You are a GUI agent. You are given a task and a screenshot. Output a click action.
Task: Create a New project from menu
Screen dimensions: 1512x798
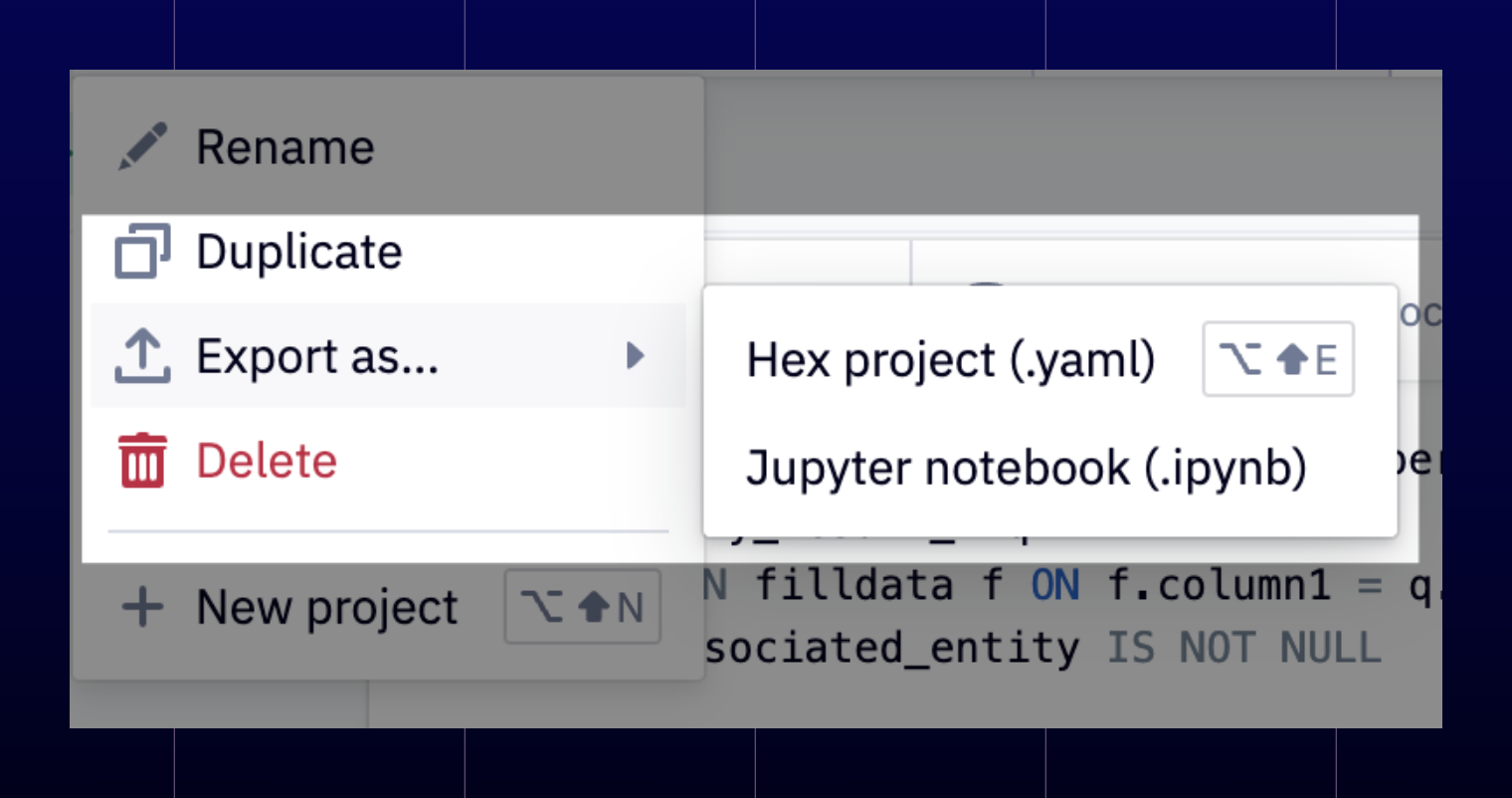[388, 607]
